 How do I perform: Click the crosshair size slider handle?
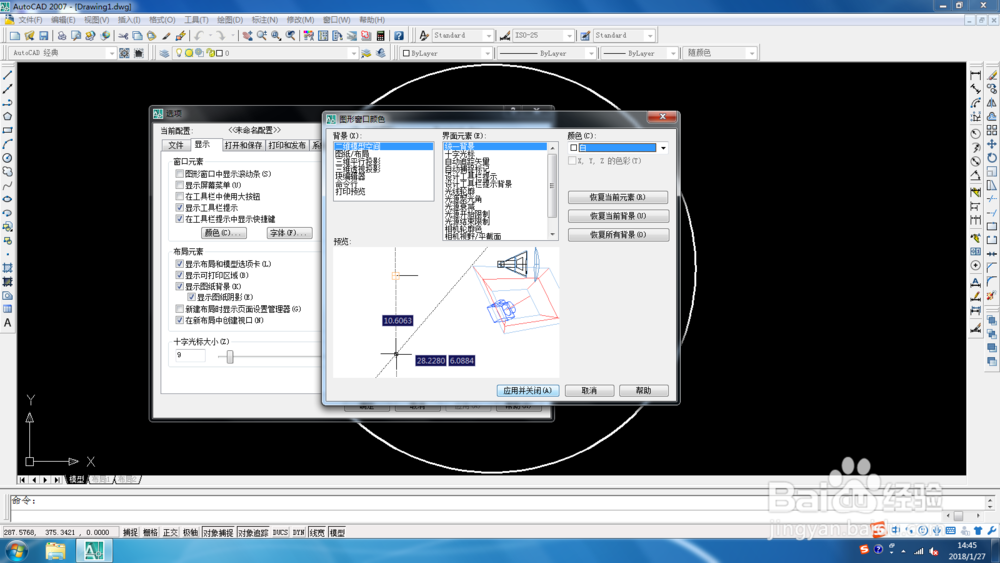click(230, 356)
